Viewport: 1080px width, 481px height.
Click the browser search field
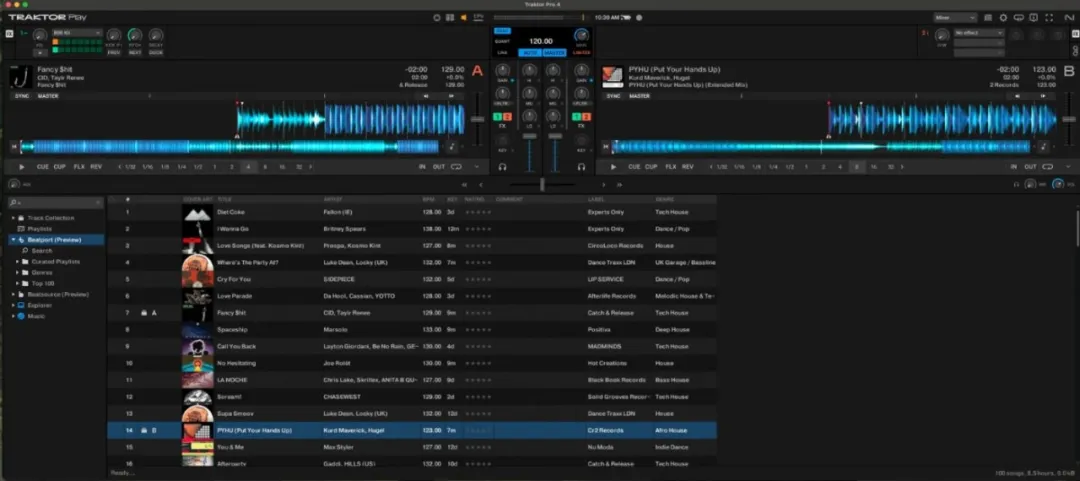coord(56,203)
